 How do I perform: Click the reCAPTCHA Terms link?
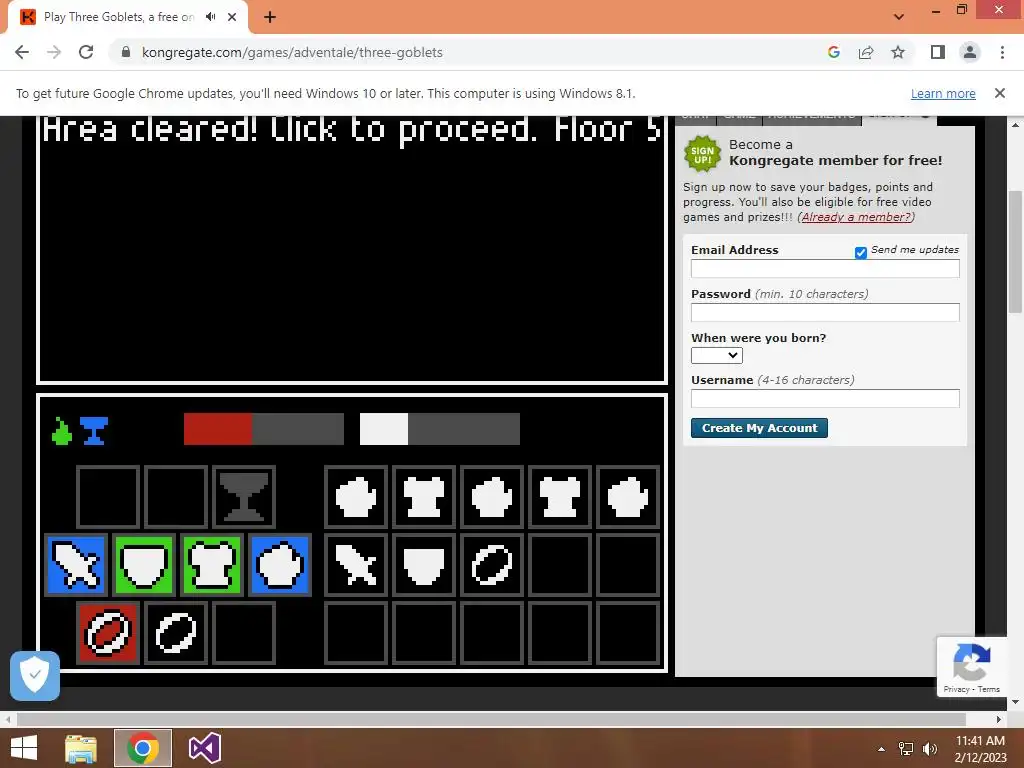pos(989,689)
